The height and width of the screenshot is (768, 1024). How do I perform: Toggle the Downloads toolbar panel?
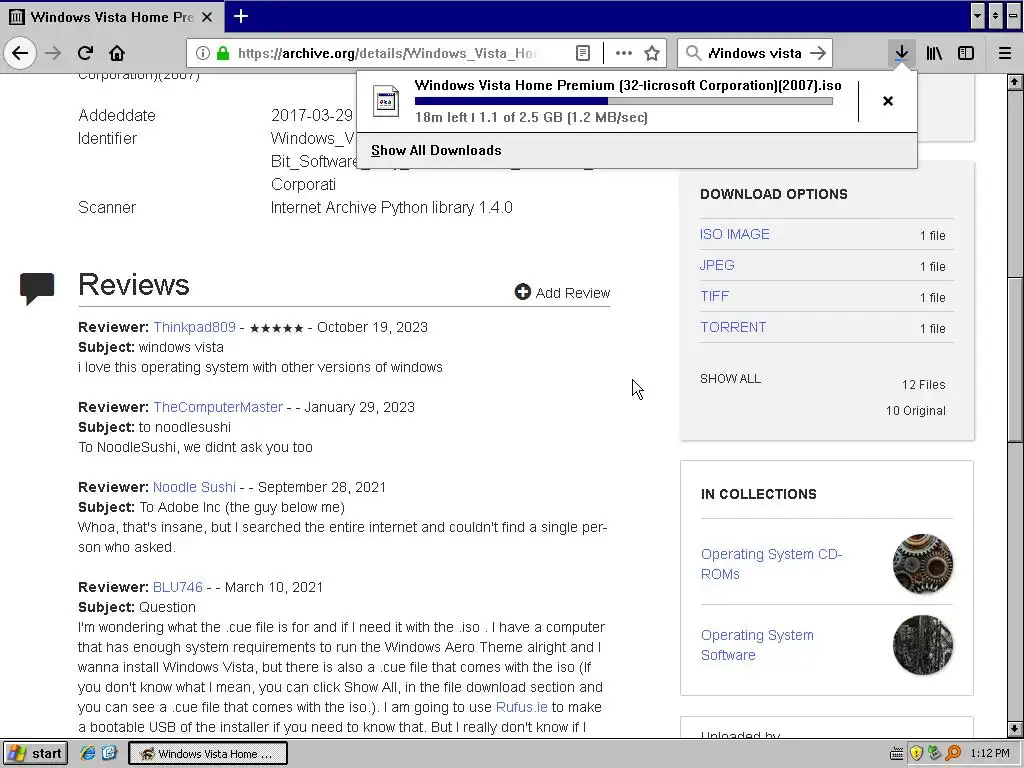(x=901, y=53)
